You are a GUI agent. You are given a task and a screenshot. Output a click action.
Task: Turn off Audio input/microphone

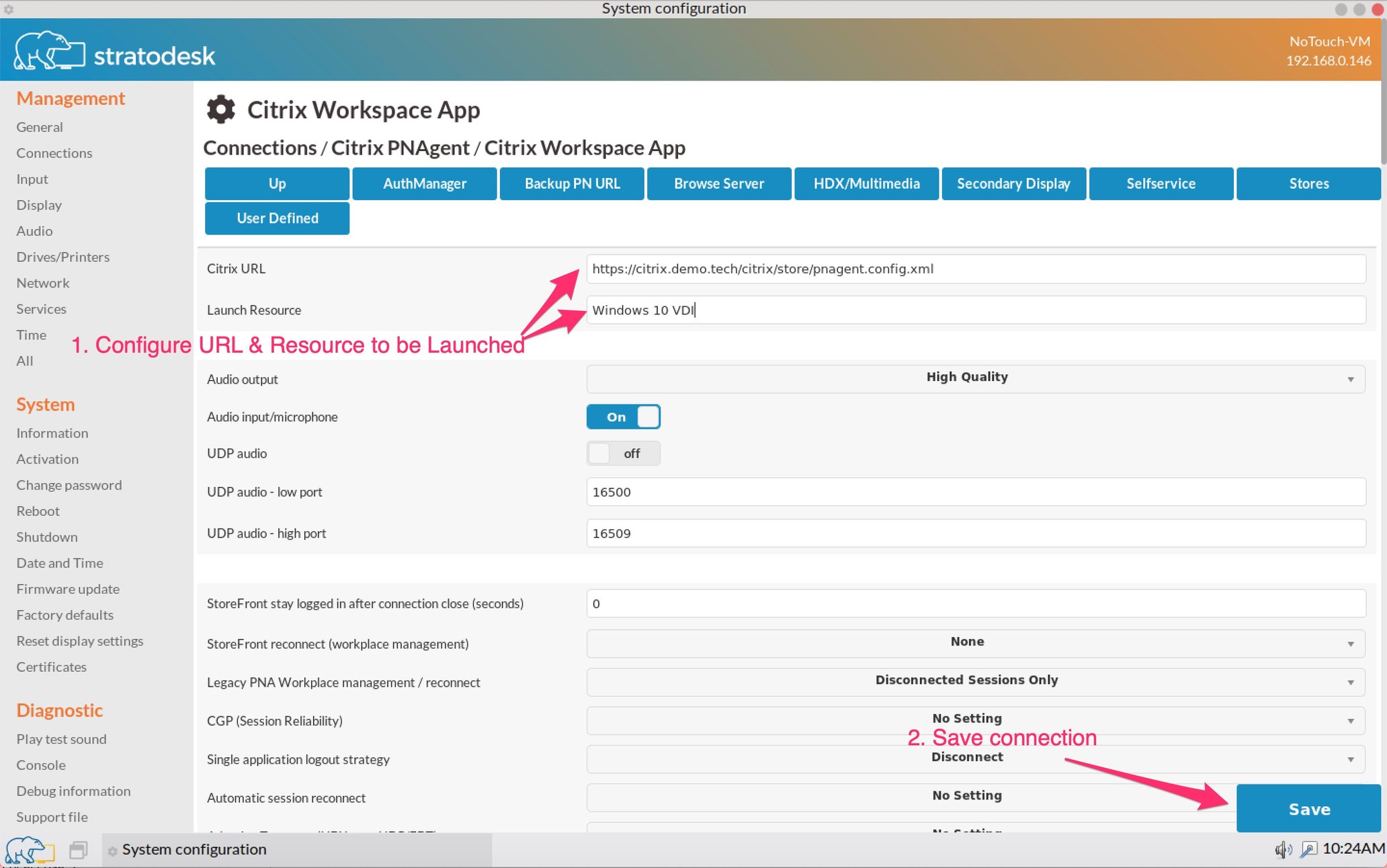click(x=623, y=417)
